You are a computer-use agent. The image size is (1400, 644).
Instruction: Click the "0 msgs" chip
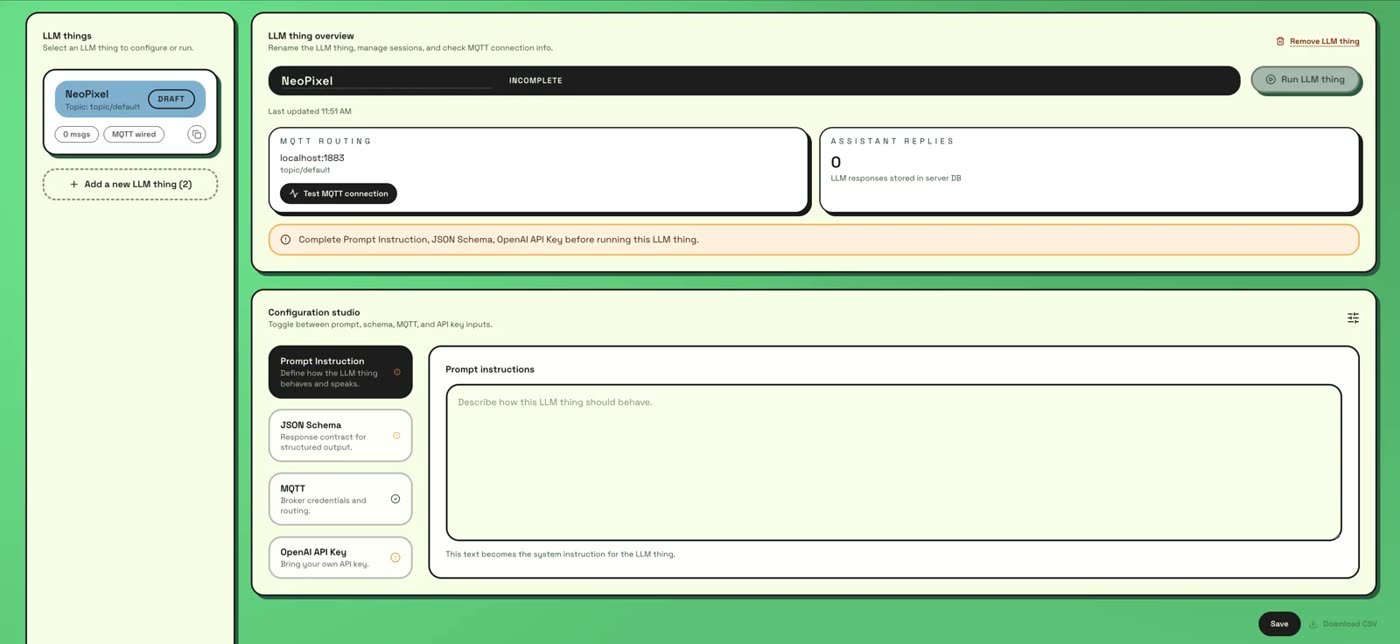[x=76, y=134]
